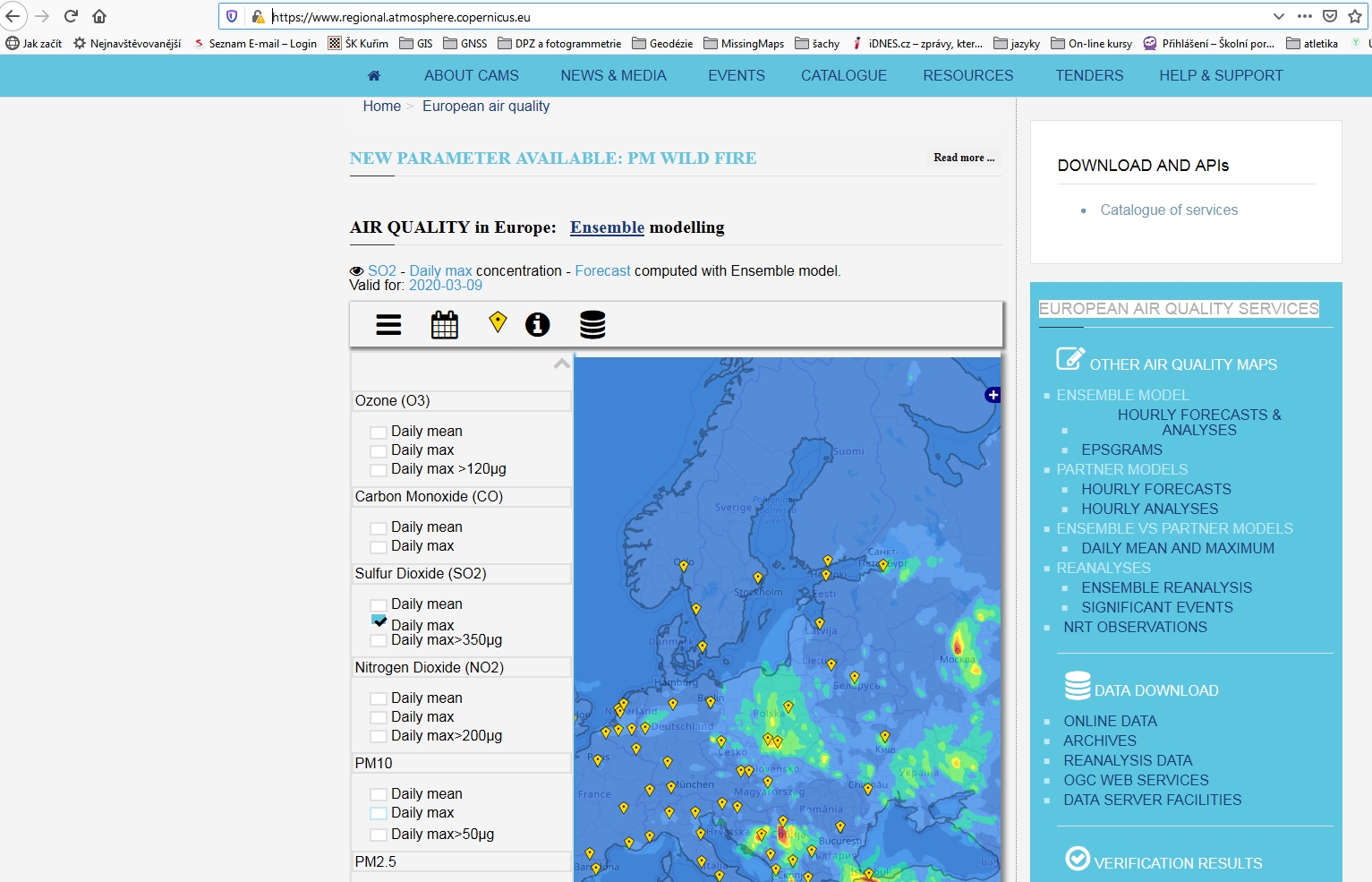Open the MissingMaps bookmarks folder
1372x882 pixels.
pyautogui.click(x=744, y=43)
